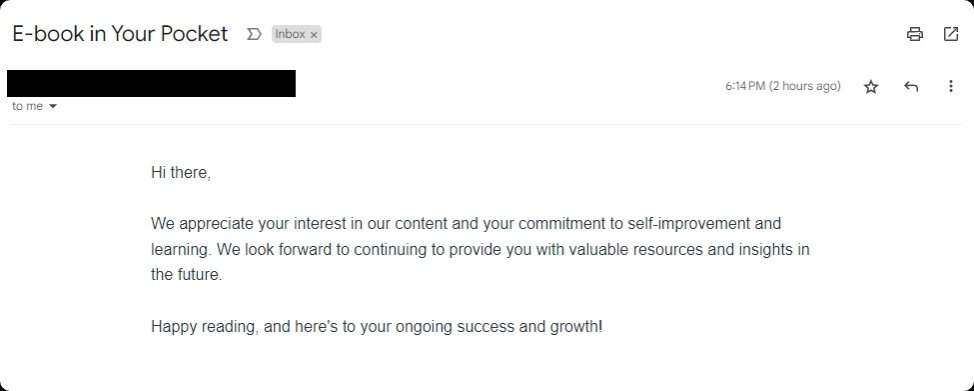Toggle the importance marker beside the subject

tap(253, 34)
